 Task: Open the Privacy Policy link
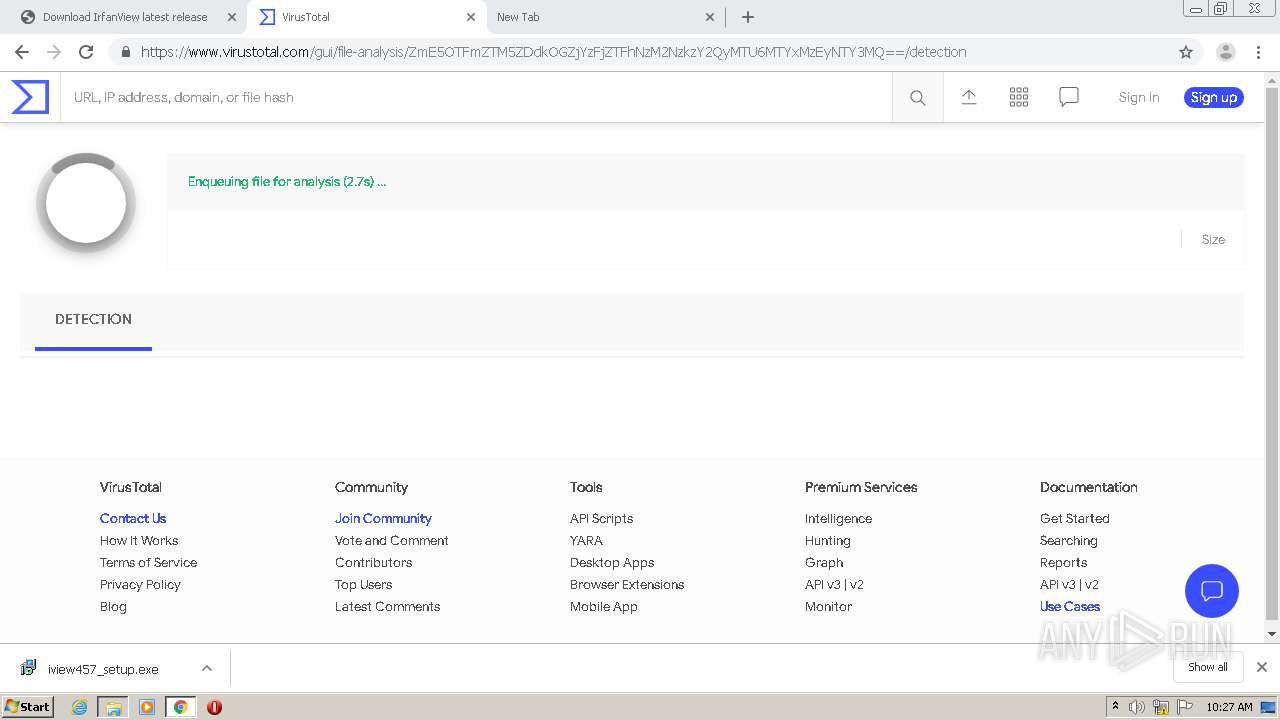[140, 584]
